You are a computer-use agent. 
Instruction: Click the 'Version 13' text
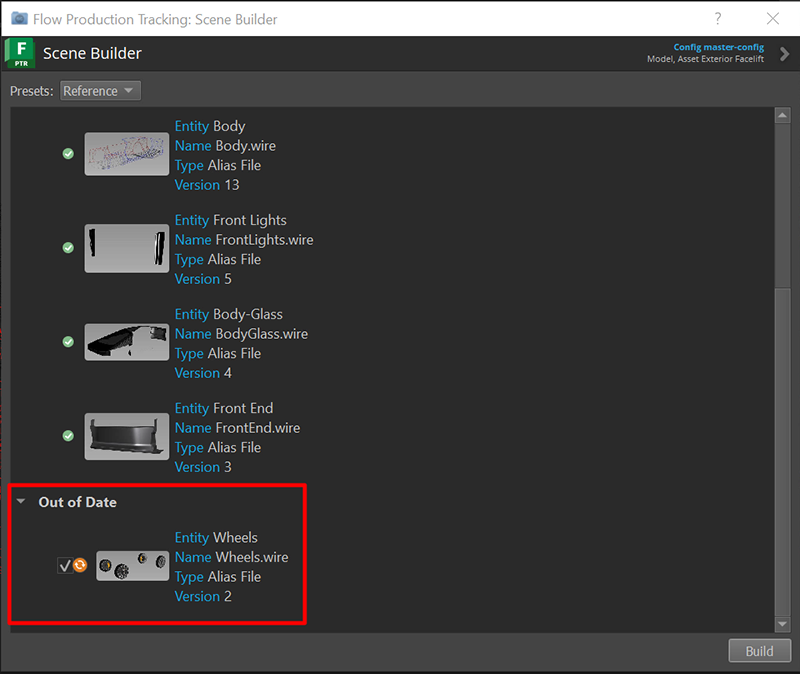[207, 185]
